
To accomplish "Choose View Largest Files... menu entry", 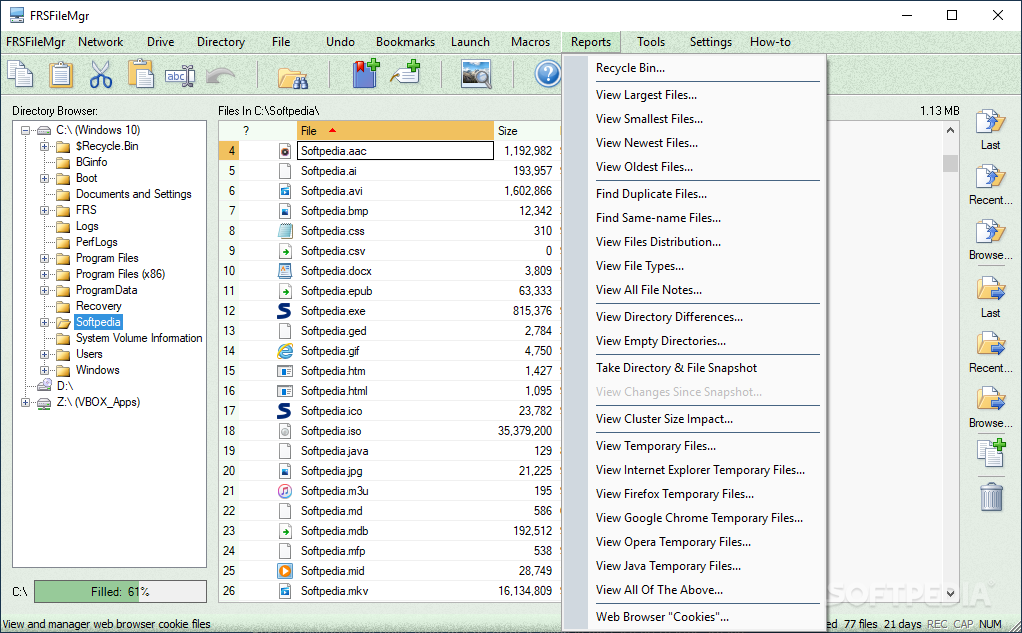I will (x=646, y=95).
